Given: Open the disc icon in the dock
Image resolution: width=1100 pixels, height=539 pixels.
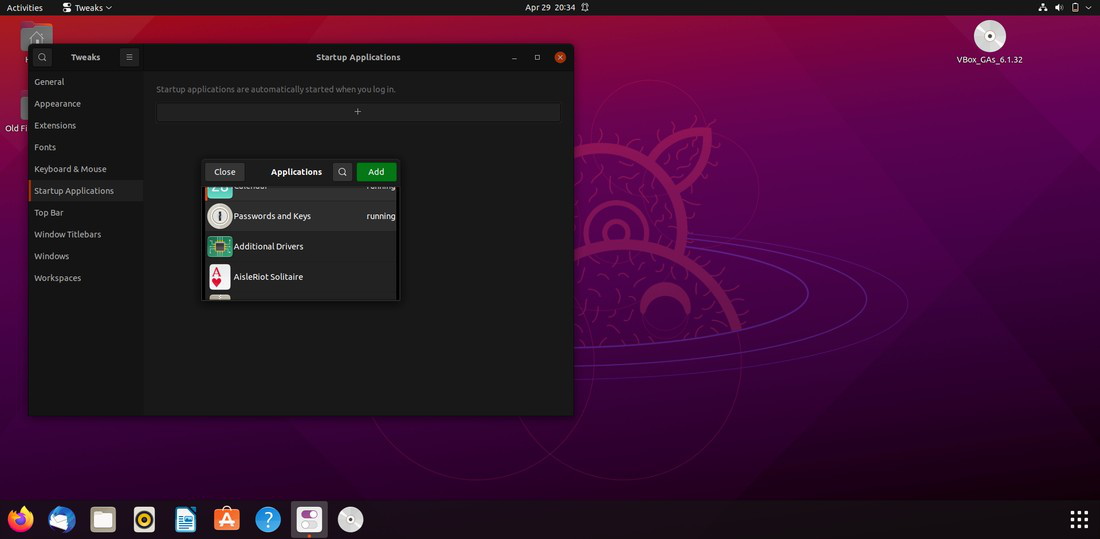Looking at the screenshot, I should pos(351,519).
